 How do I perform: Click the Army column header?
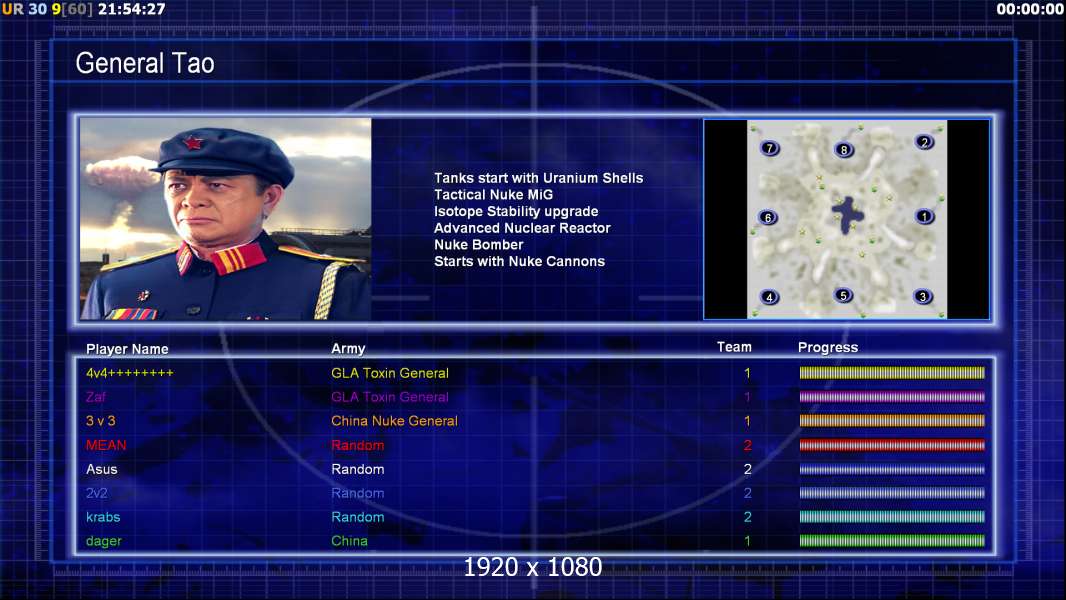pyautogui.click(x=348, y=349)
